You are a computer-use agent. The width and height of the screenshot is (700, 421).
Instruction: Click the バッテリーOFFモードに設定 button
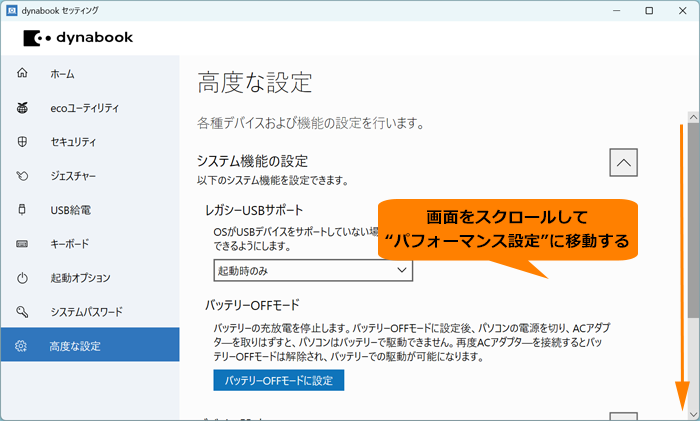click(x=279, y=380)
